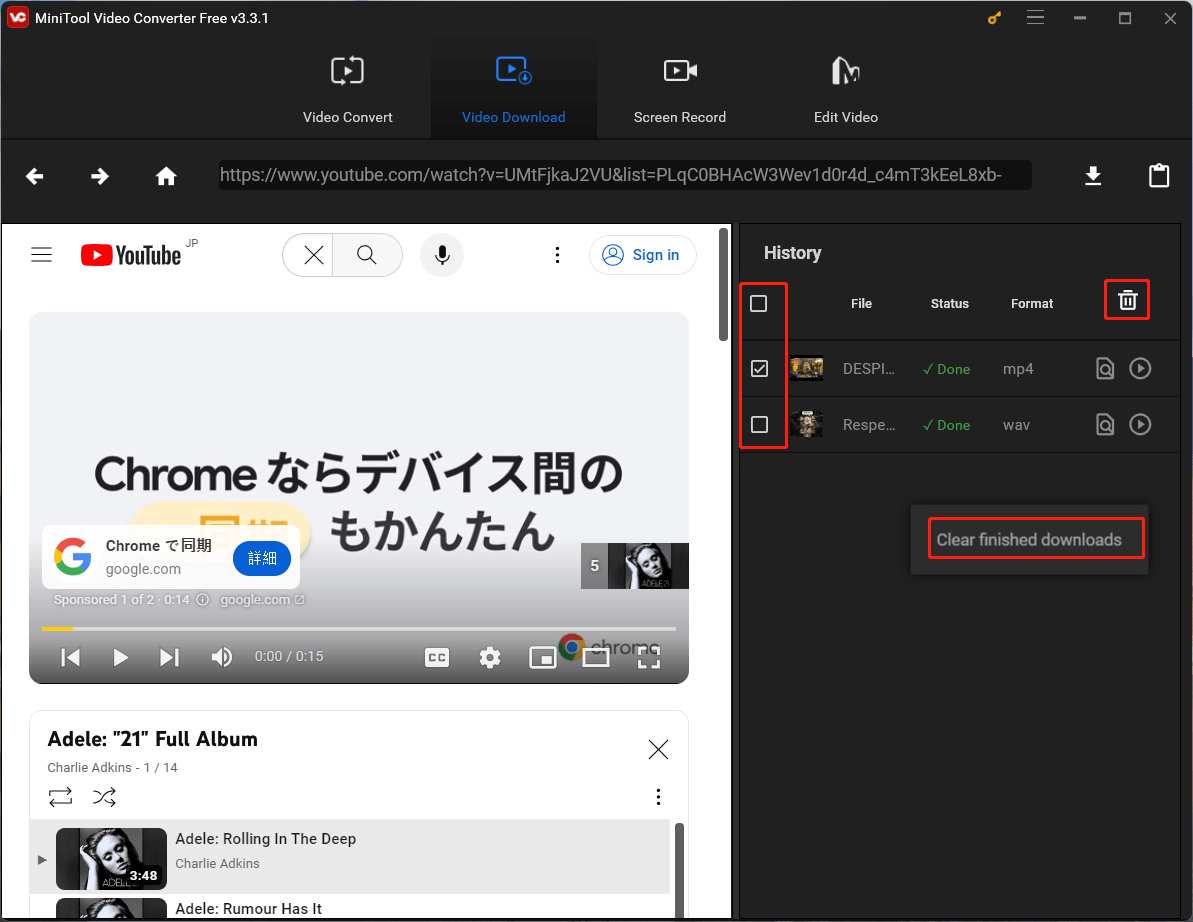This screenshot has width=1193, height=922.
Task: Select Adele: Rumour Has It track
Action: (x=350, y=908)
